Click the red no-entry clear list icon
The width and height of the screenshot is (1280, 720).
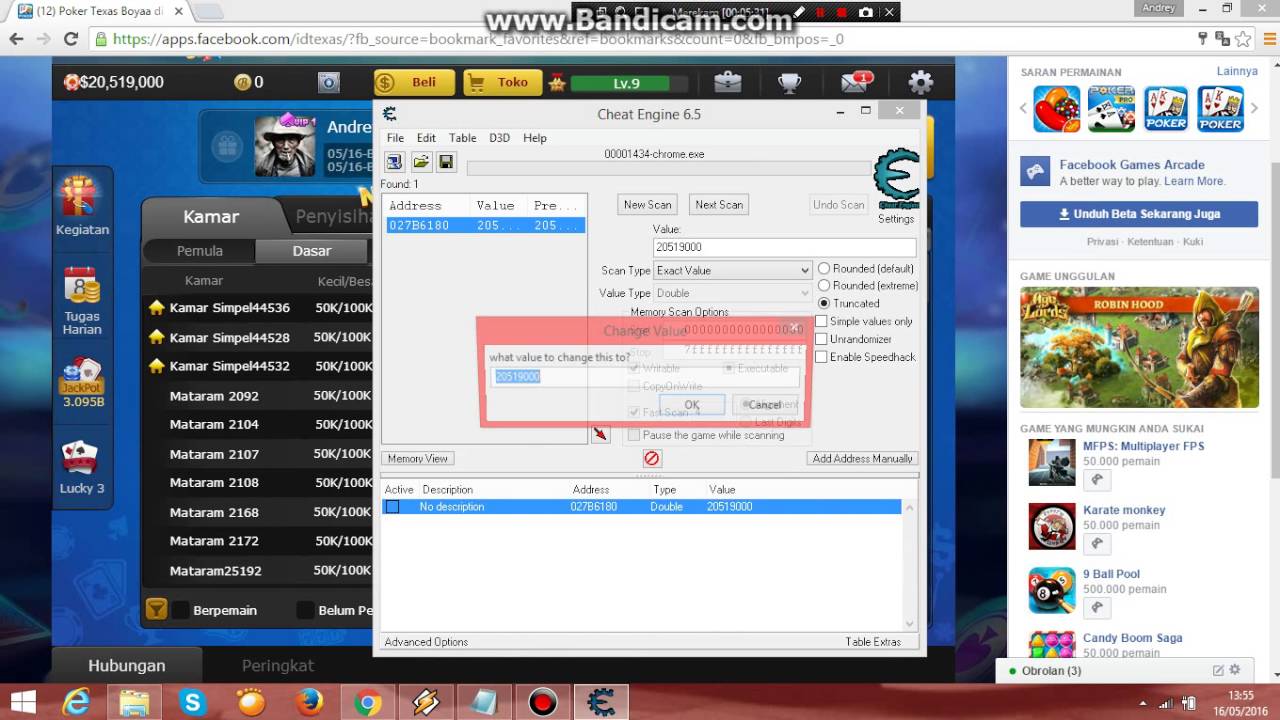652,458
